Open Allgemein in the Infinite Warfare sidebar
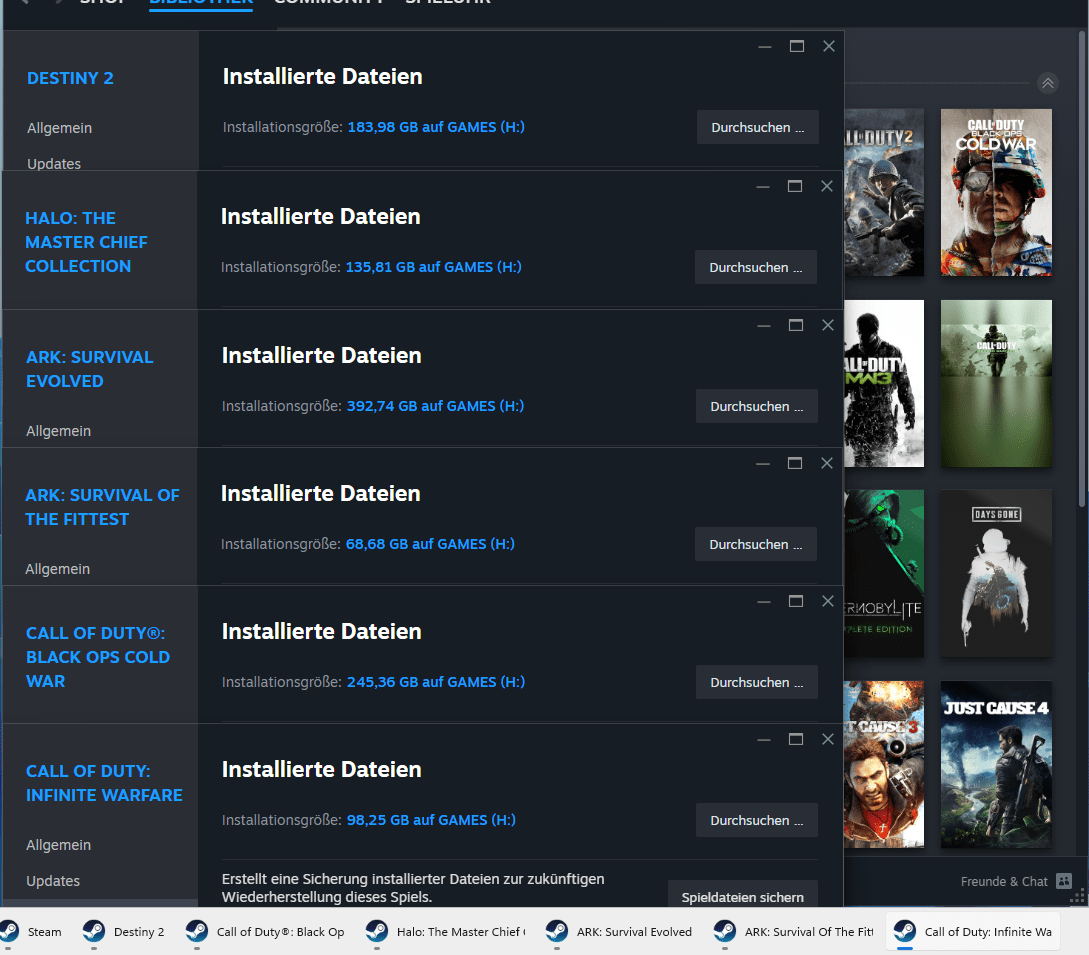The height and width of the screenshot is (955, 1089). (58, 845)
